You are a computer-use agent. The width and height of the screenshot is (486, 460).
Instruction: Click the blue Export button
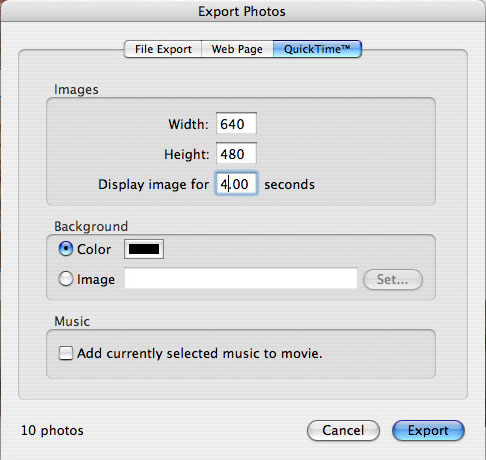428,430
